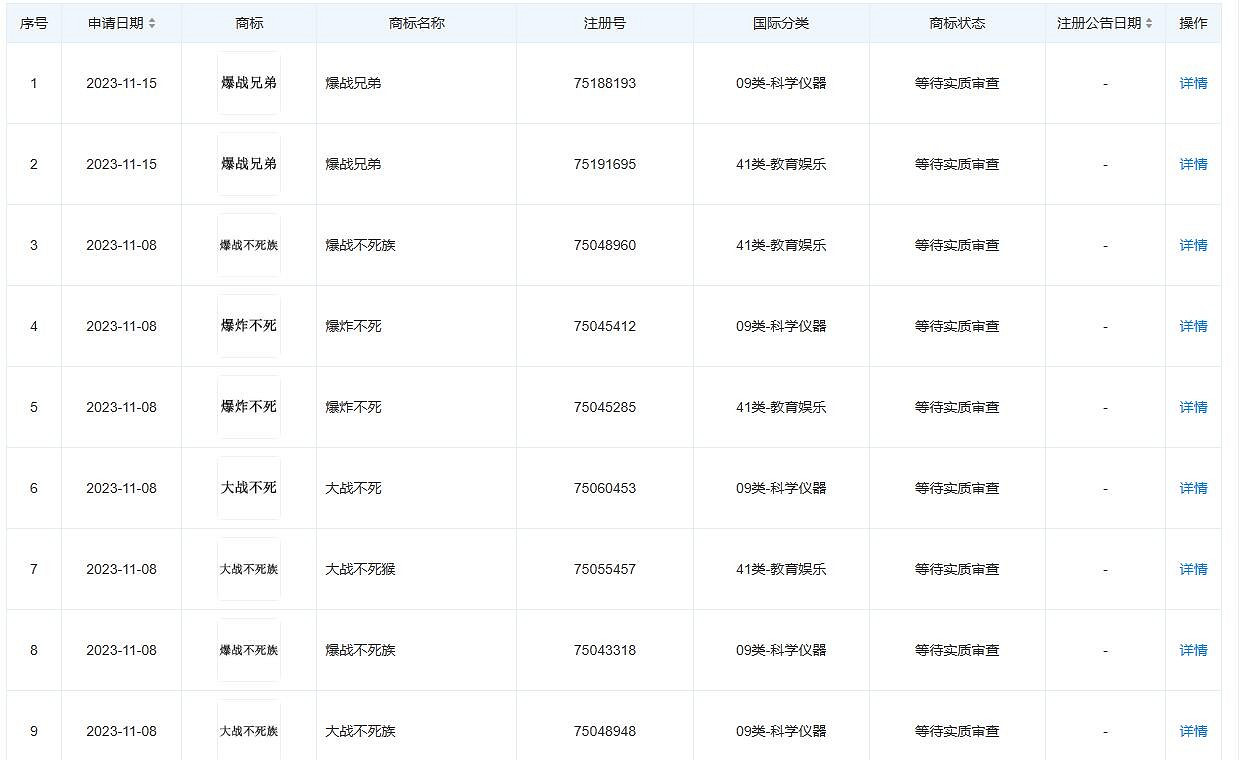The width and height of the screenshot is (1239, 760).
Task: Click 爆战兄弟 trademark image in row 1
Action: coord(249,83)
